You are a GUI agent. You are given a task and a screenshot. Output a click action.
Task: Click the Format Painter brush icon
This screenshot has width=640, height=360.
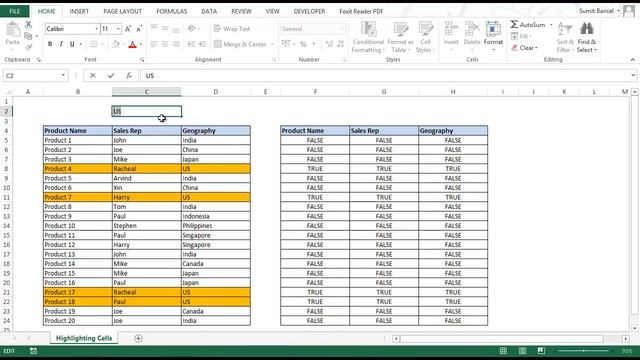[x=28, y=47]
